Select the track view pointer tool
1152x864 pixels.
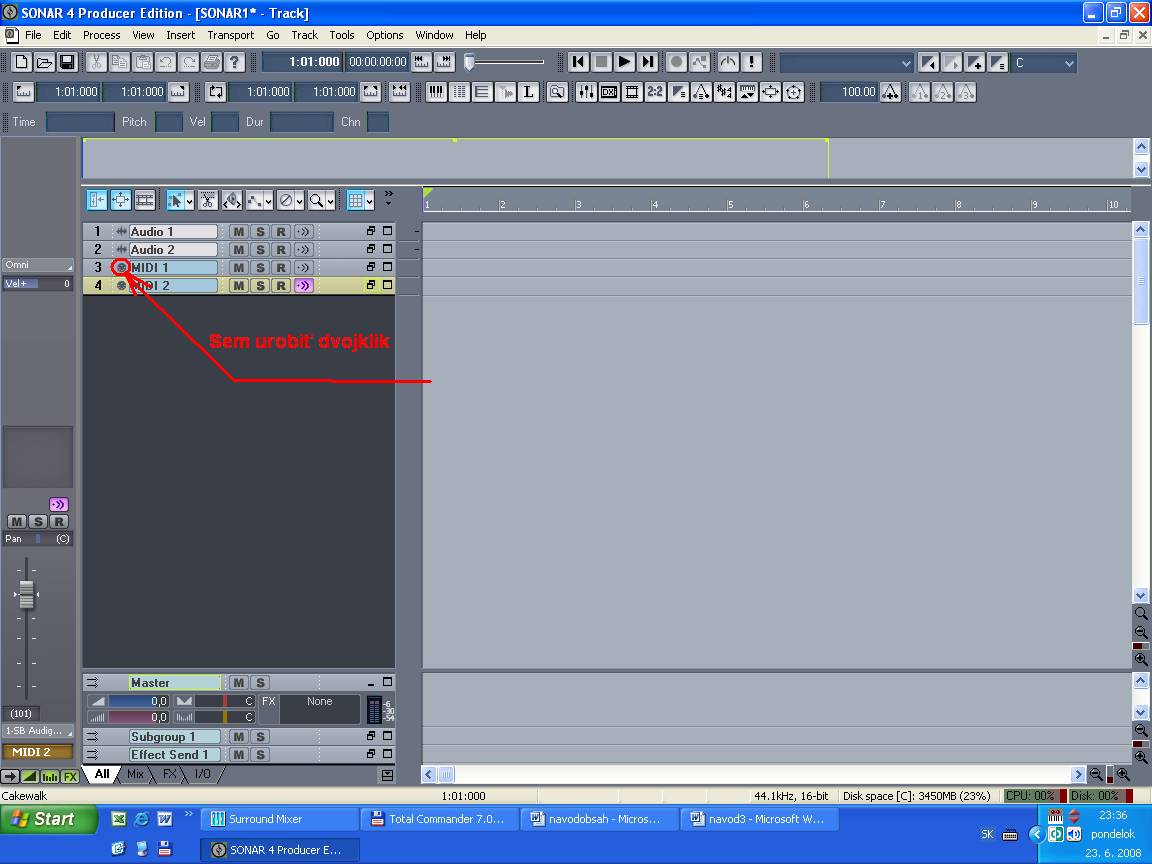coord(175,200)
